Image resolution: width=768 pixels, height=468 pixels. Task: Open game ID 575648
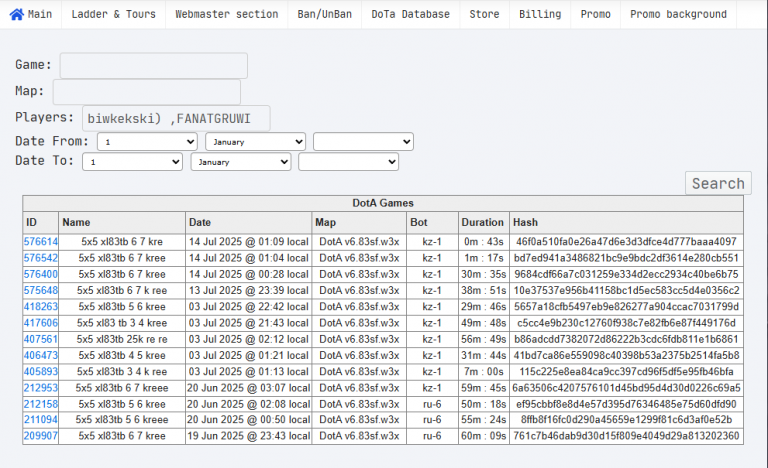point(41,290)
